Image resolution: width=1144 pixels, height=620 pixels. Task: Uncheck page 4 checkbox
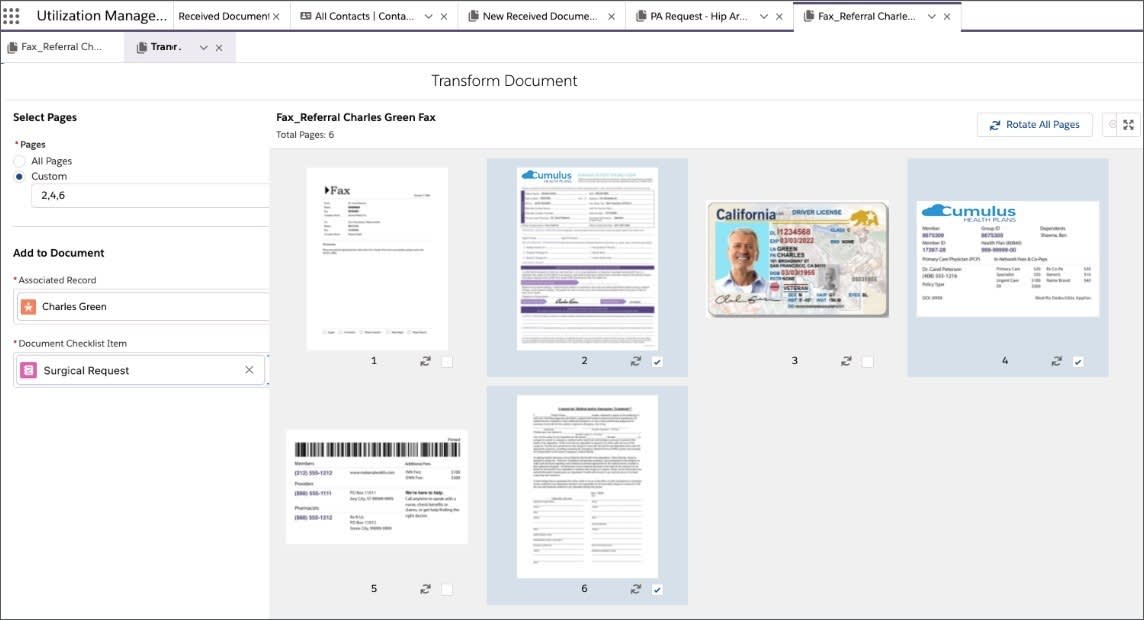[1078, 362]
